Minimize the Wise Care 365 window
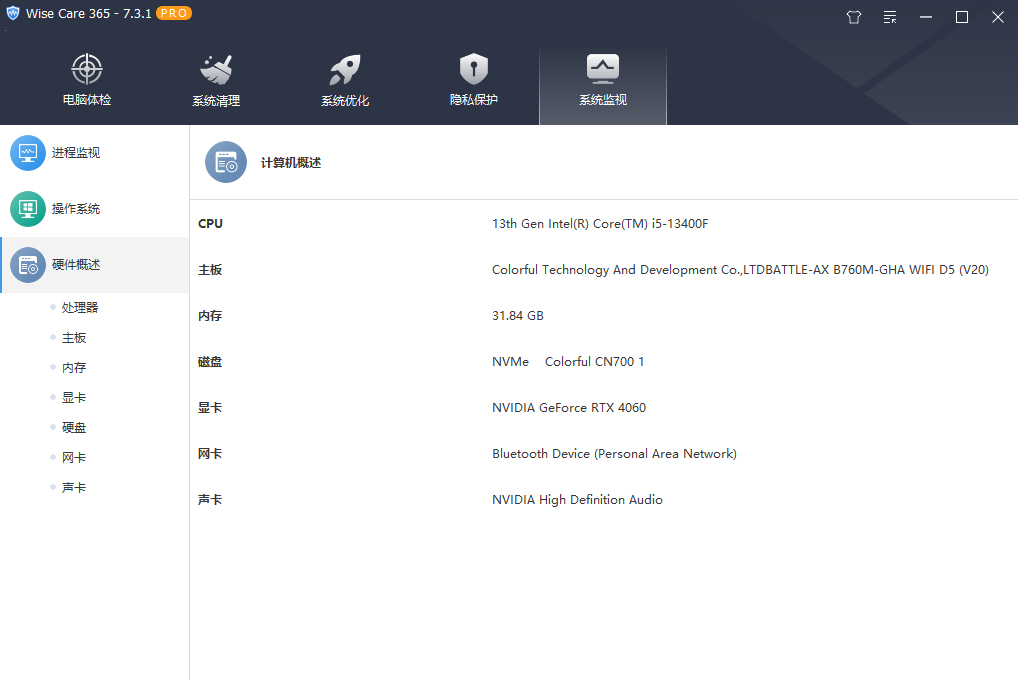The image size is (1018, 680). 926,18
